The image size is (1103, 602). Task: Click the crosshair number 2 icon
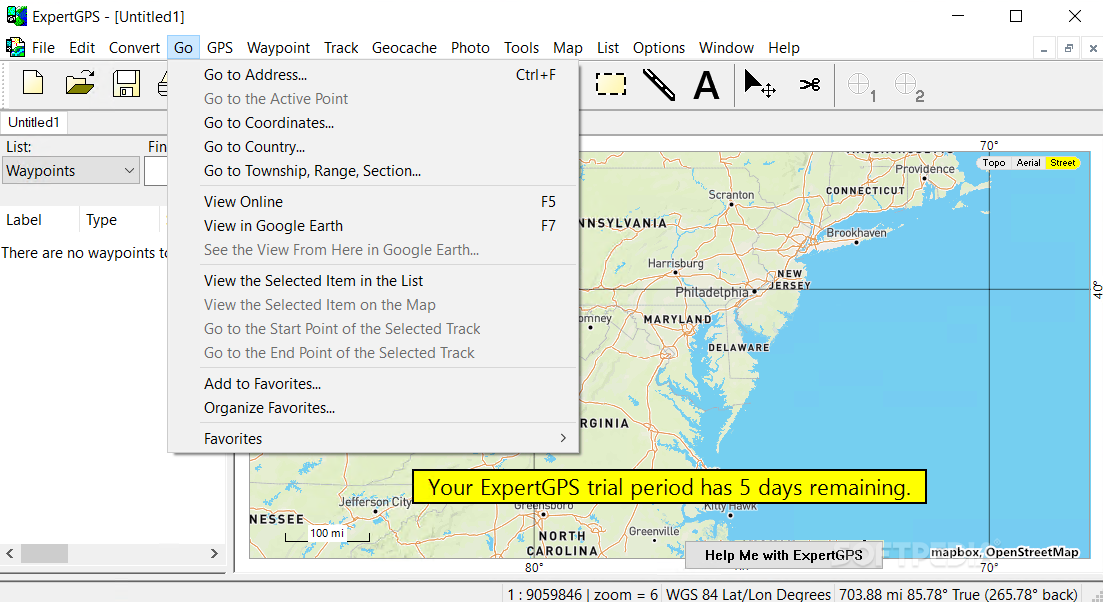tap(909, 87)
